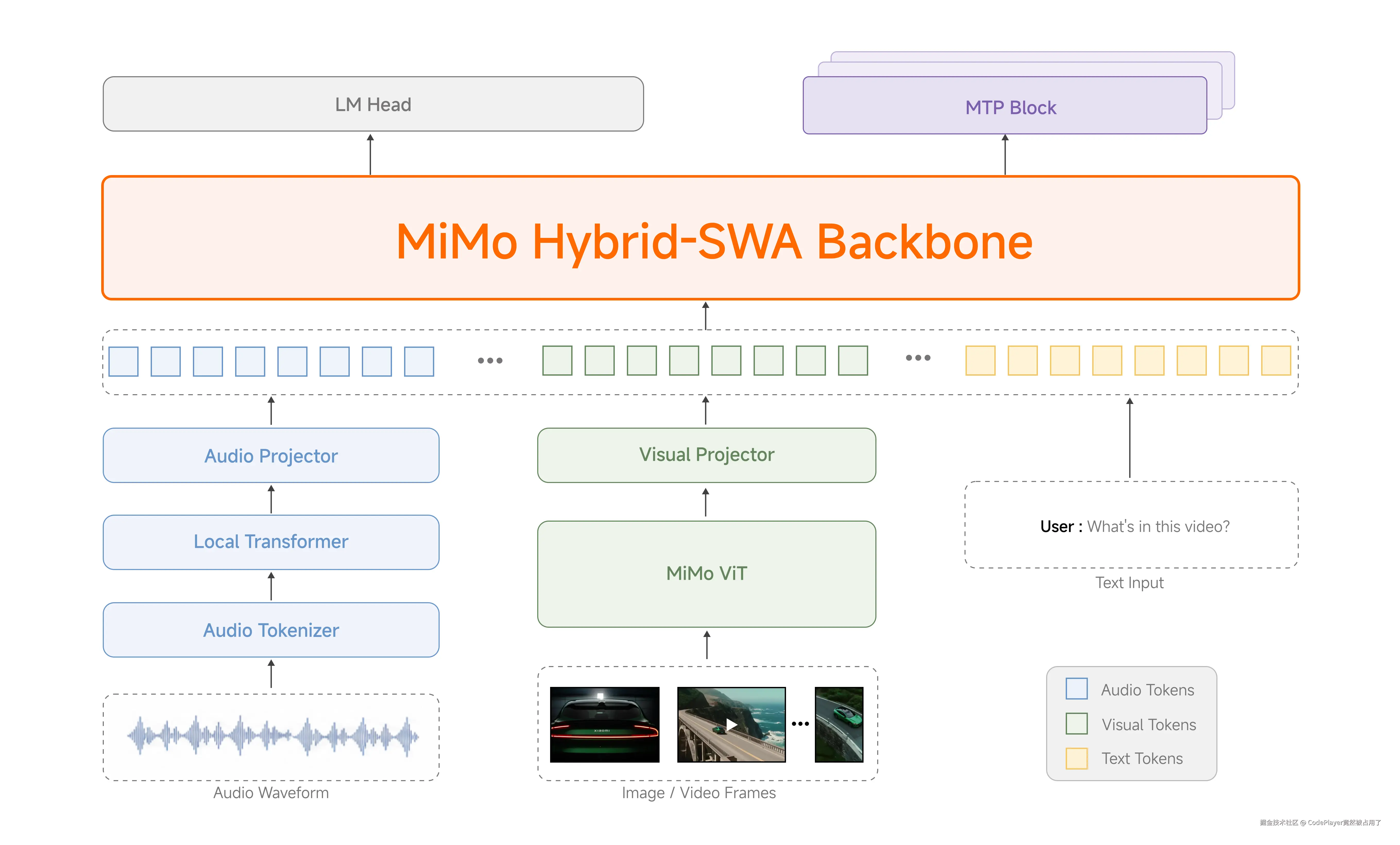Click the audio waveform graphic
Image resolution: width=1400 pixels, height=845 pixels.
[273, 736]
